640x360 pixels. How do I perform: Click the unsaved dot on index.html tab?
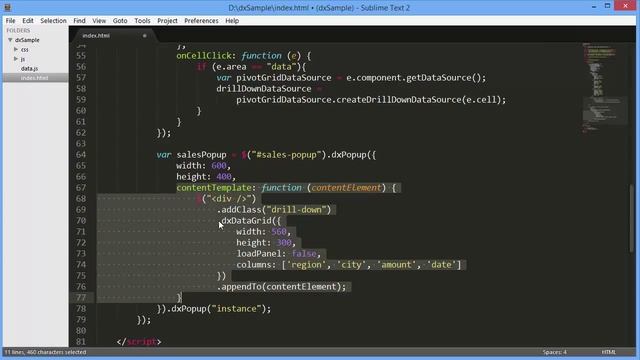tap(144, 36)
